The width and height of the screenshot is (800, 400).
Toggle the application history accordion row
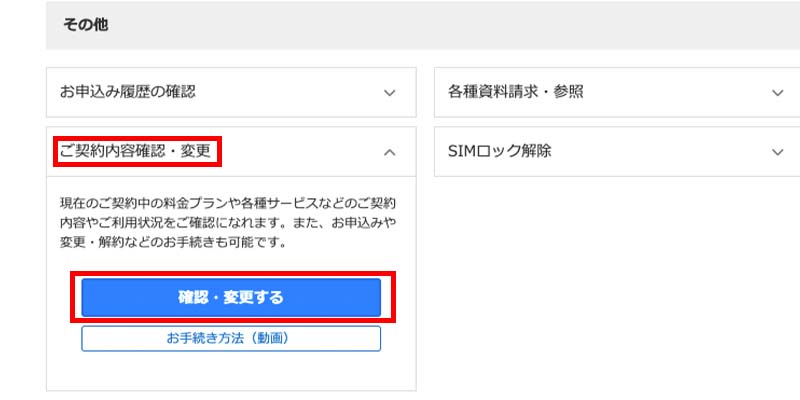pyautogui.click(x=231, y=92)
